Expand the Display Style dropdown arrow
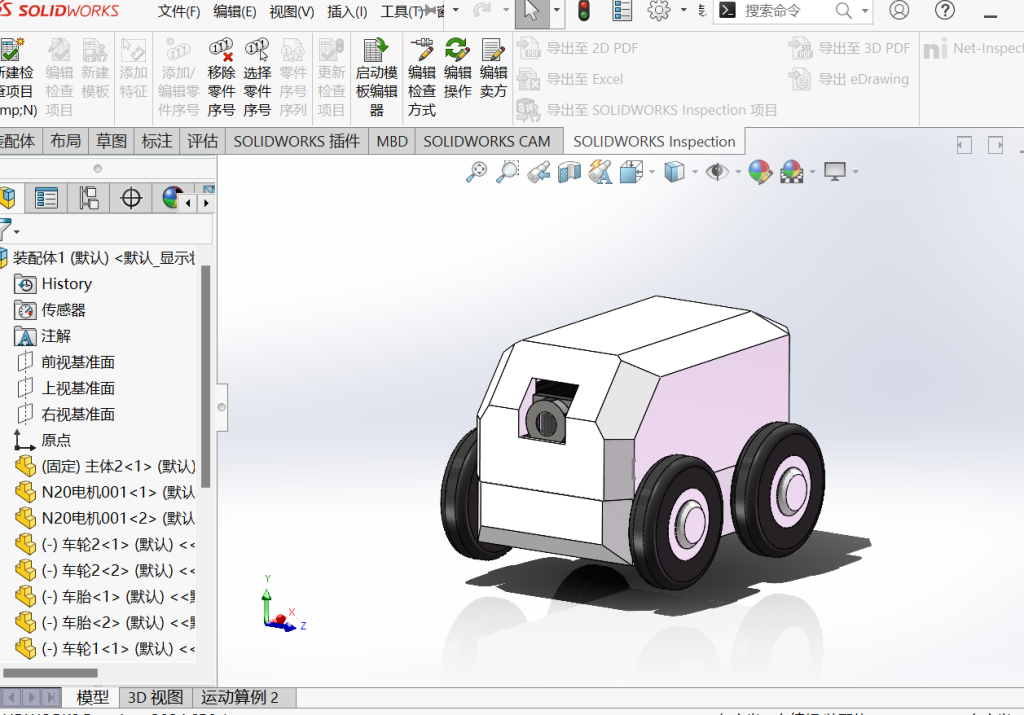The height and width of the screenshot is (715, 1024). [x=694, y=172]
